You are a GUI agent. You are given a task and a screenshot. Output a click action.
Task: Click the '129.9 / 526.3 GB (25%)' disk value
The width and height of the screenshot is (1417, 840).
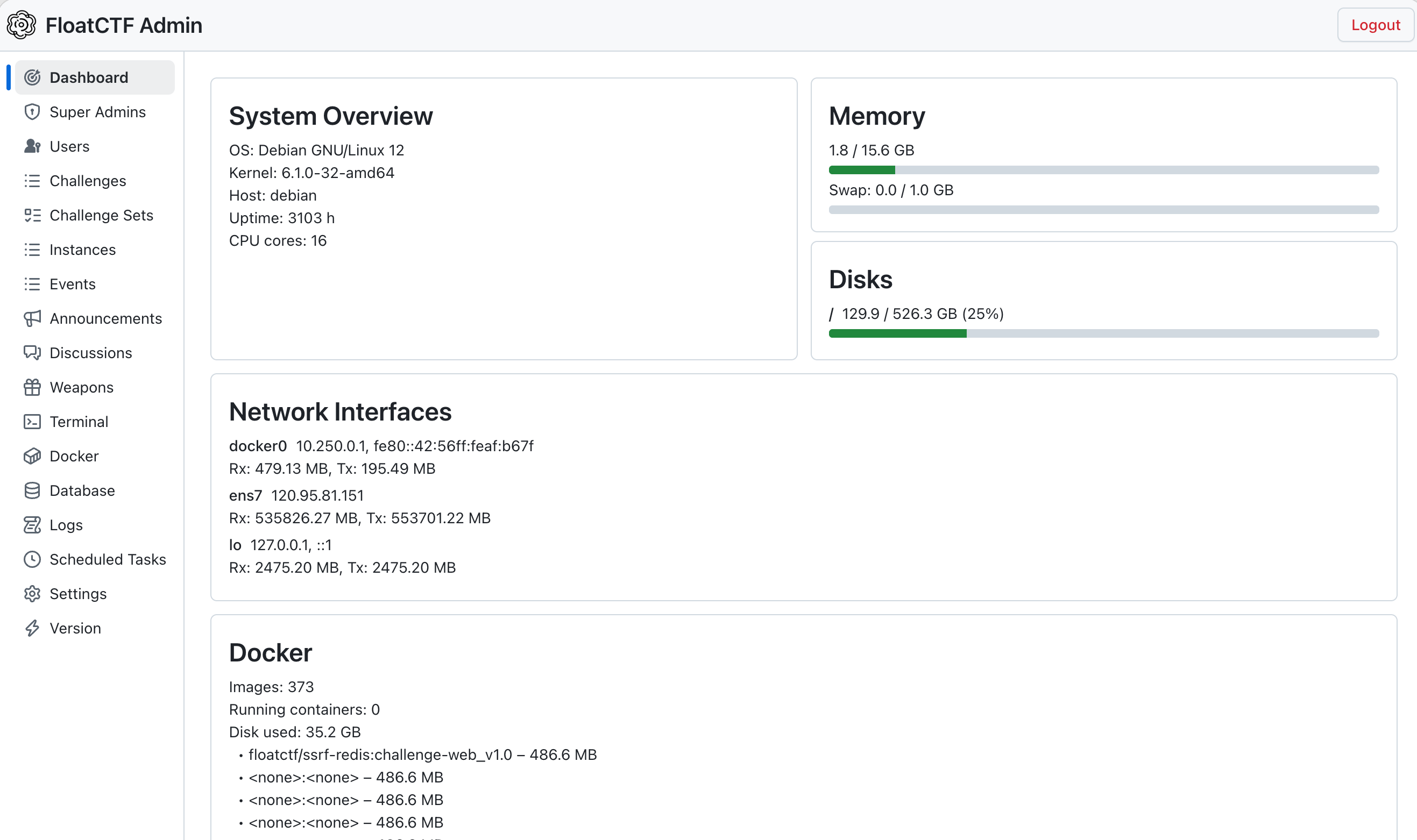pos(922,314)
